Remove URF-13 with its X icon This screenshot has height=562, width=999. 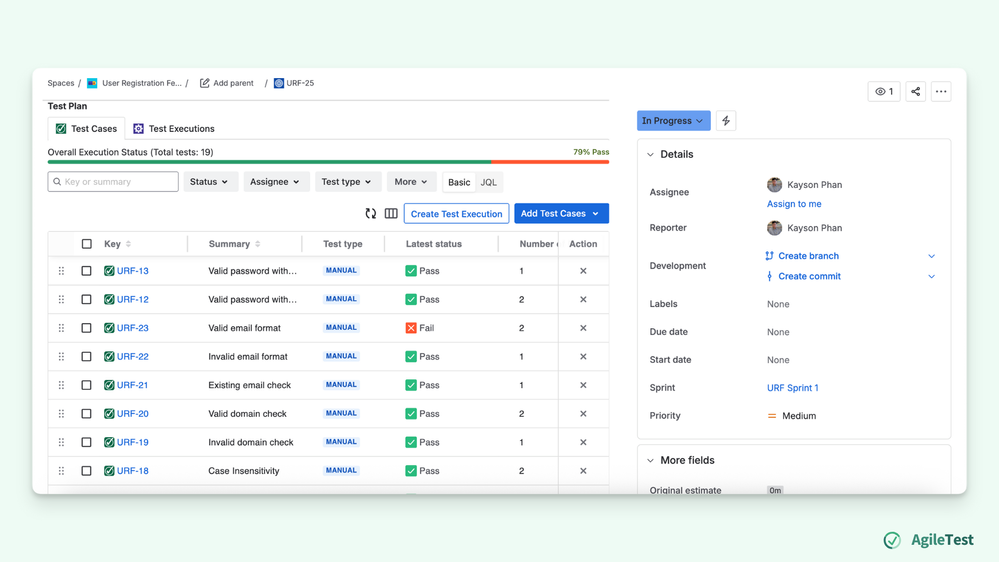tap(583, 271)
